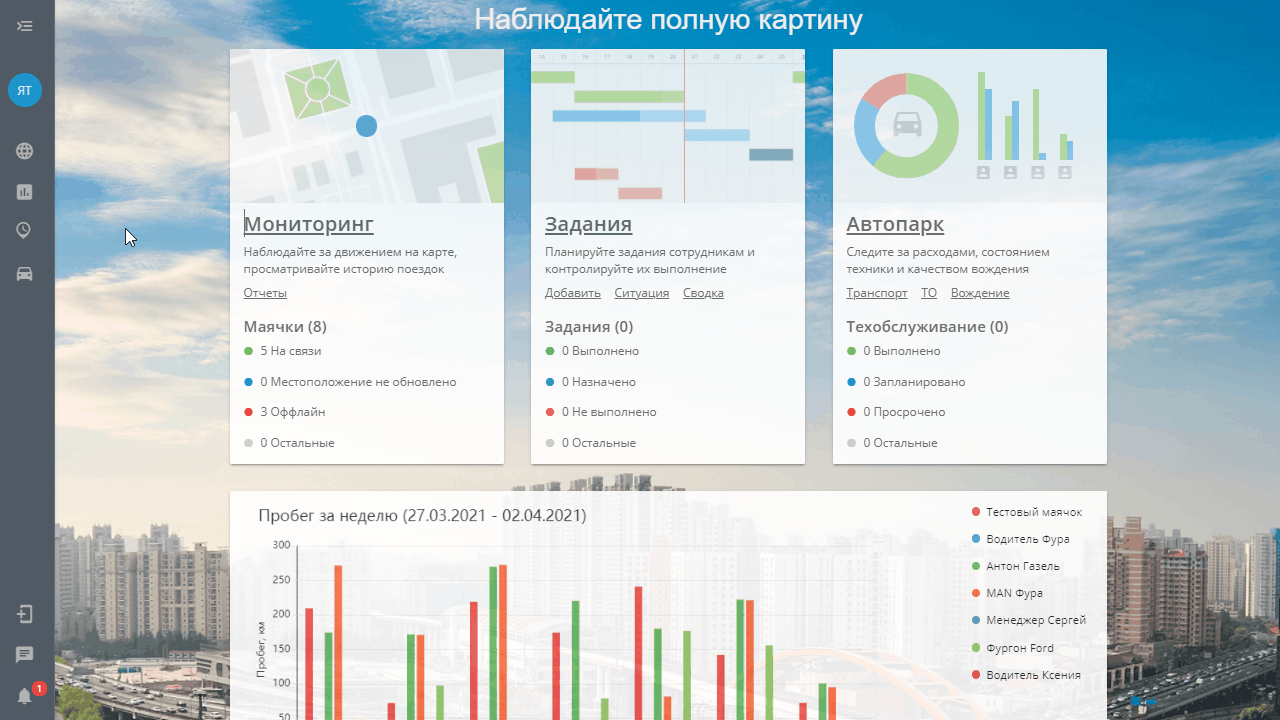
Task: Open the Сводка link
Action: point(703,293)
